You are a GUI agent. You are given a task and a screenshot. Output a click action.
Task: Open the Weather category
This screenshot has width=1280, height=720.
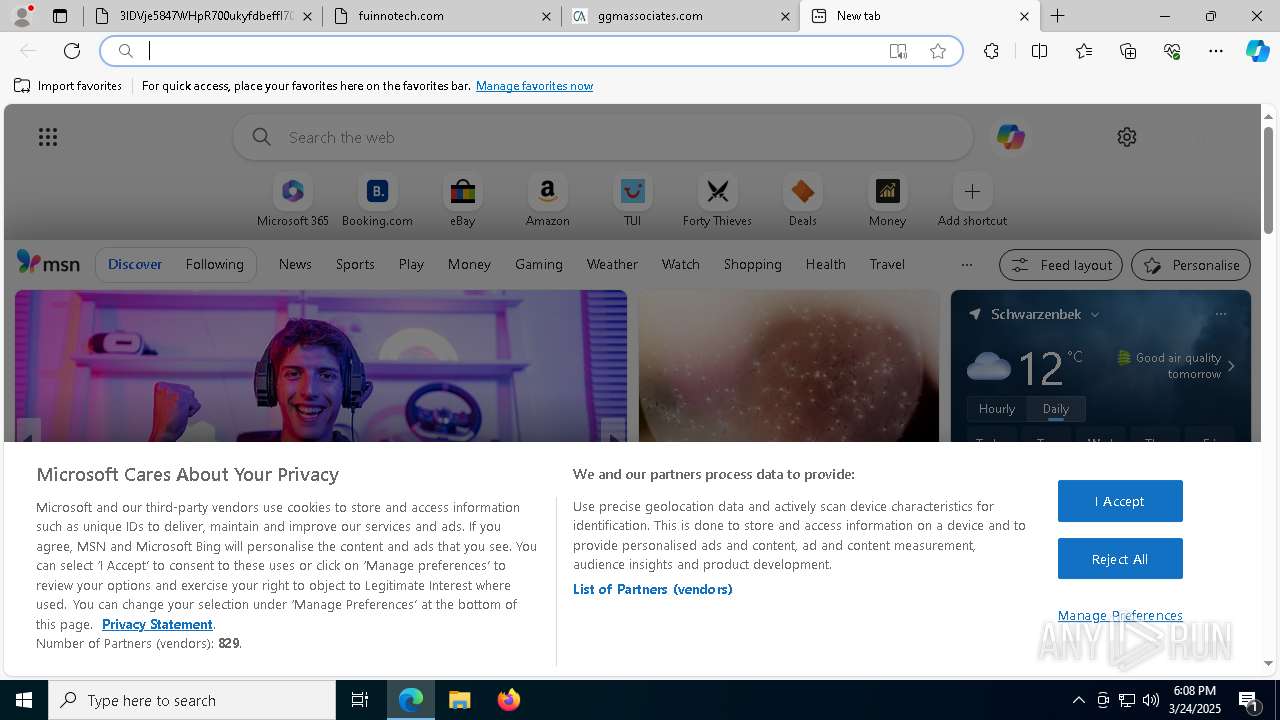(612, 264)
